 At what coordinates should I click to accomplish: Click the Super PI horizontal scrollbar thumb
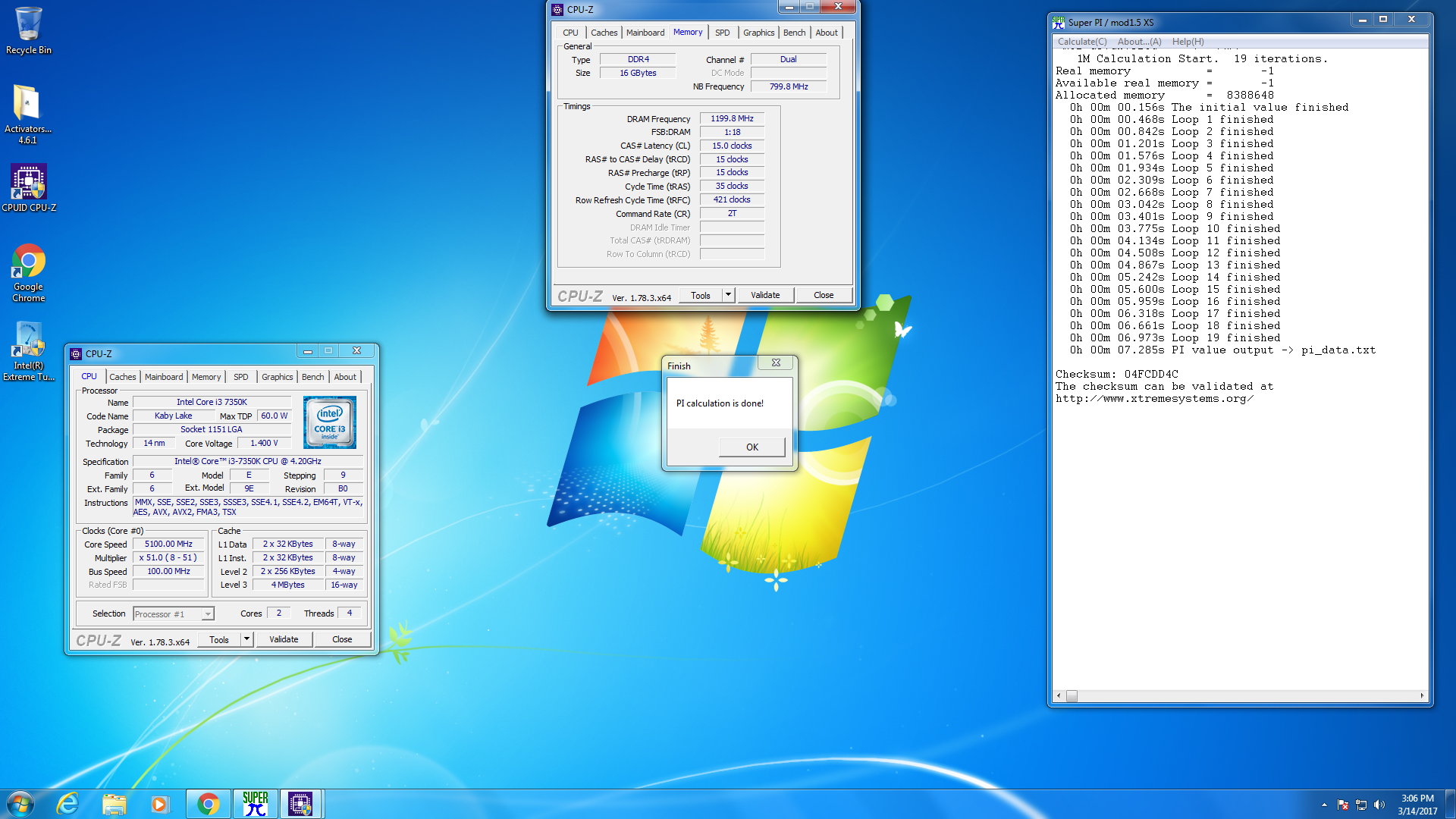click(x=1072, y=696)
